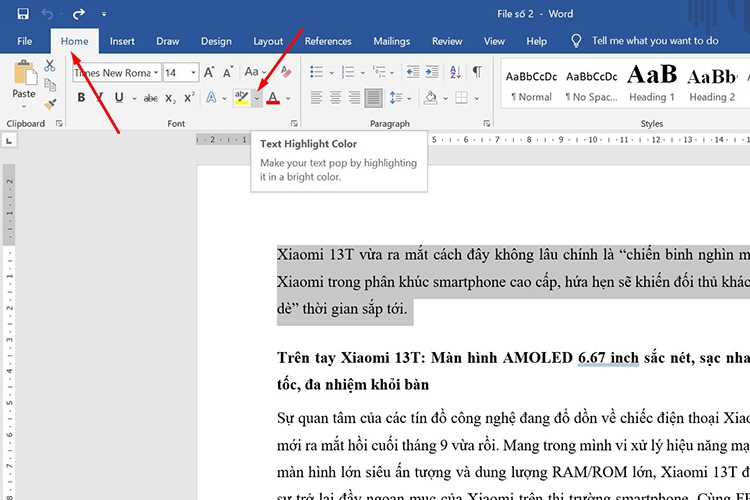Toggle Subscript formatting
The image size is (750, 500).
[x=170, y=98]
